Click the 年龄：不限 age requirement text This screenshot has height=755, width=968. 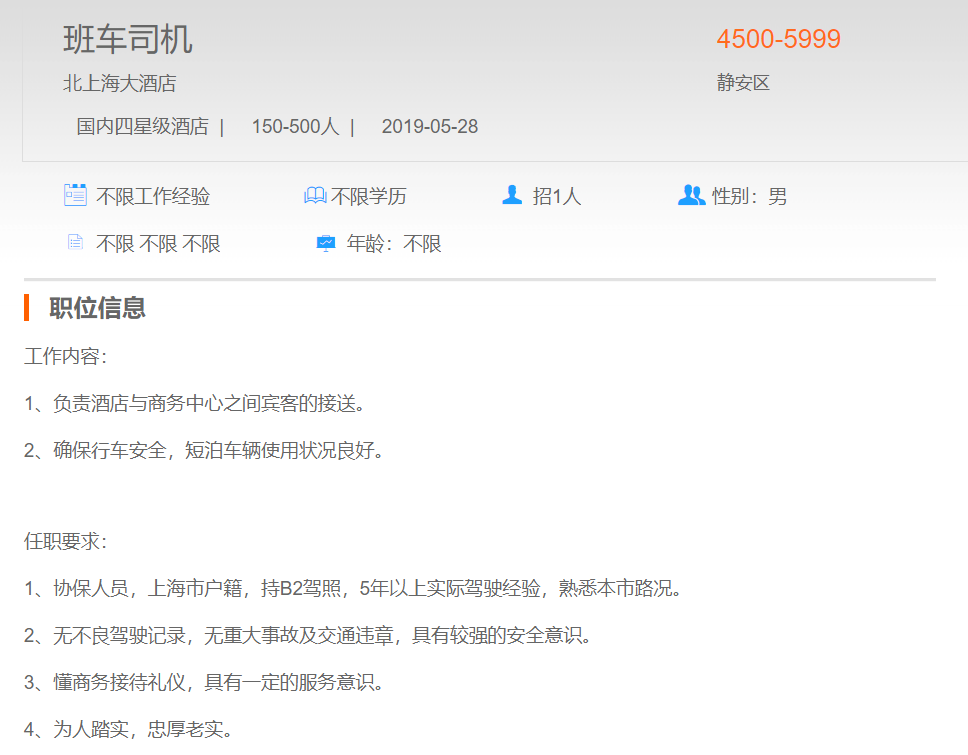(x=394, y=244)
